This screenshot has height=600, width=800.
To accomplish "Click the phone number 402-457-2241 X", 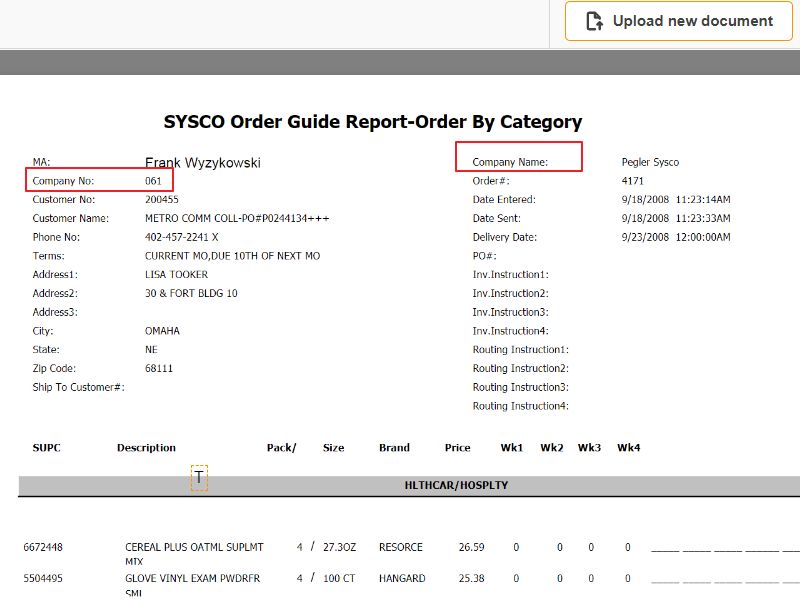I will pos(182,237).
